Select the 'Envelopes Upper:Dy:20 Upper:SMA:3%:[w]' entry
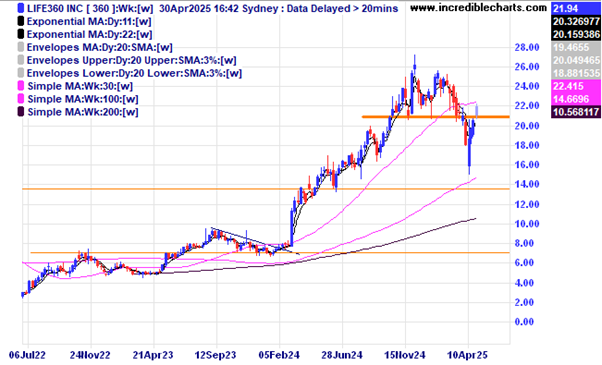 (x=132, y=60)
